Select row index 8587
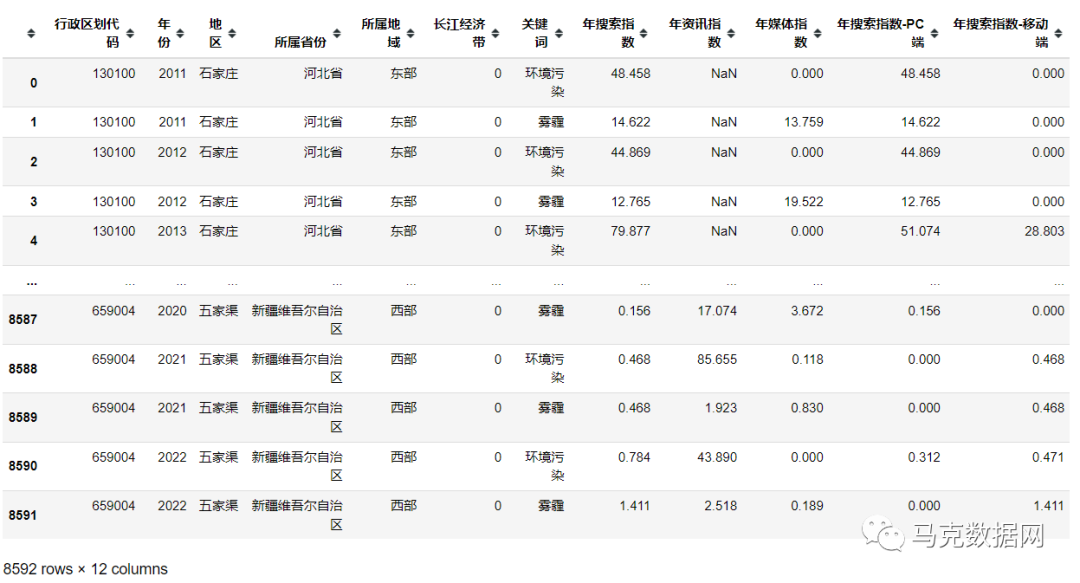 coord(23,320)
